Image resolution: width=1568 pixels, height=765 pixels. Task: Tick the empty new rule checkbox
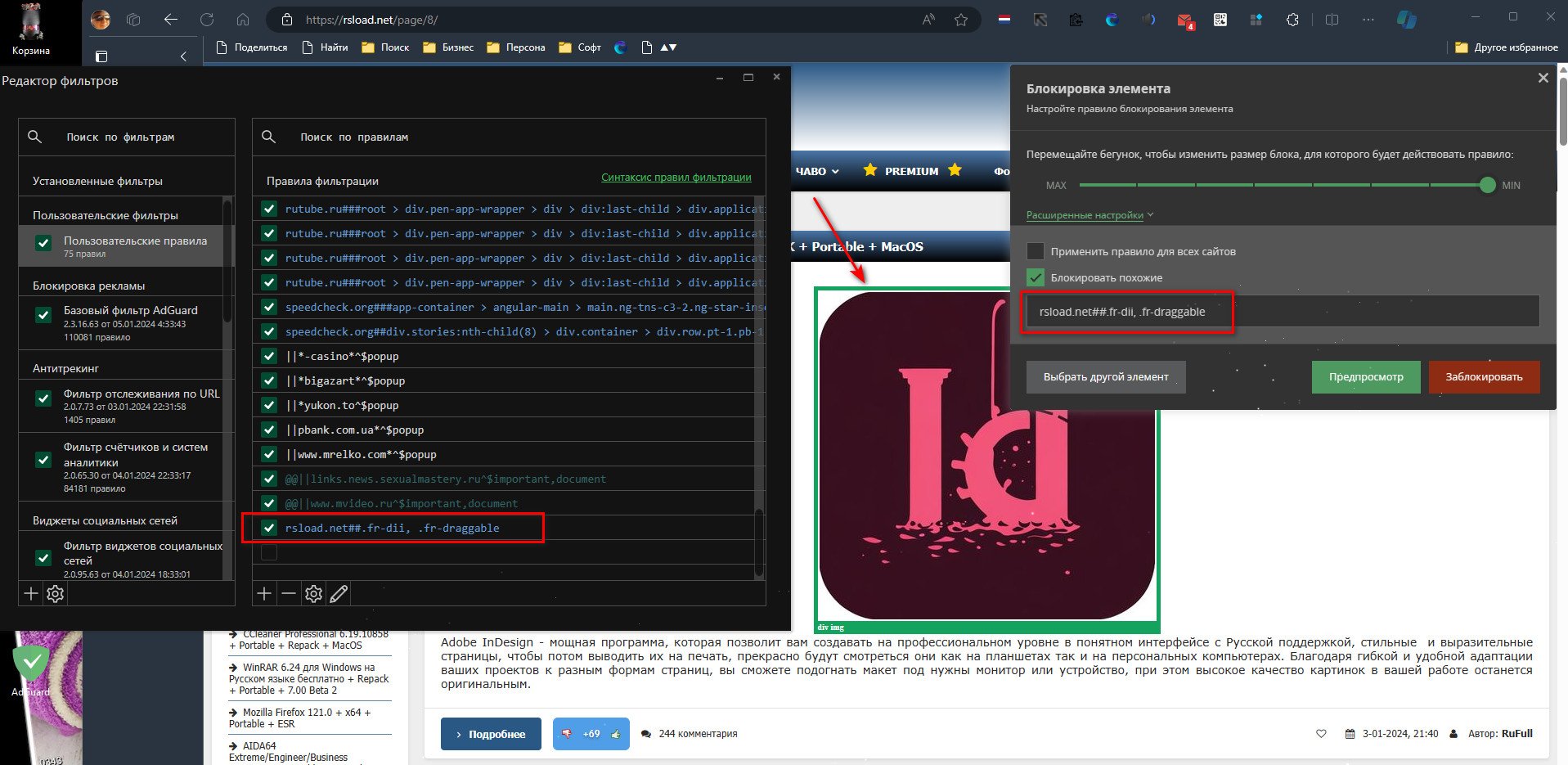(269, 552)
